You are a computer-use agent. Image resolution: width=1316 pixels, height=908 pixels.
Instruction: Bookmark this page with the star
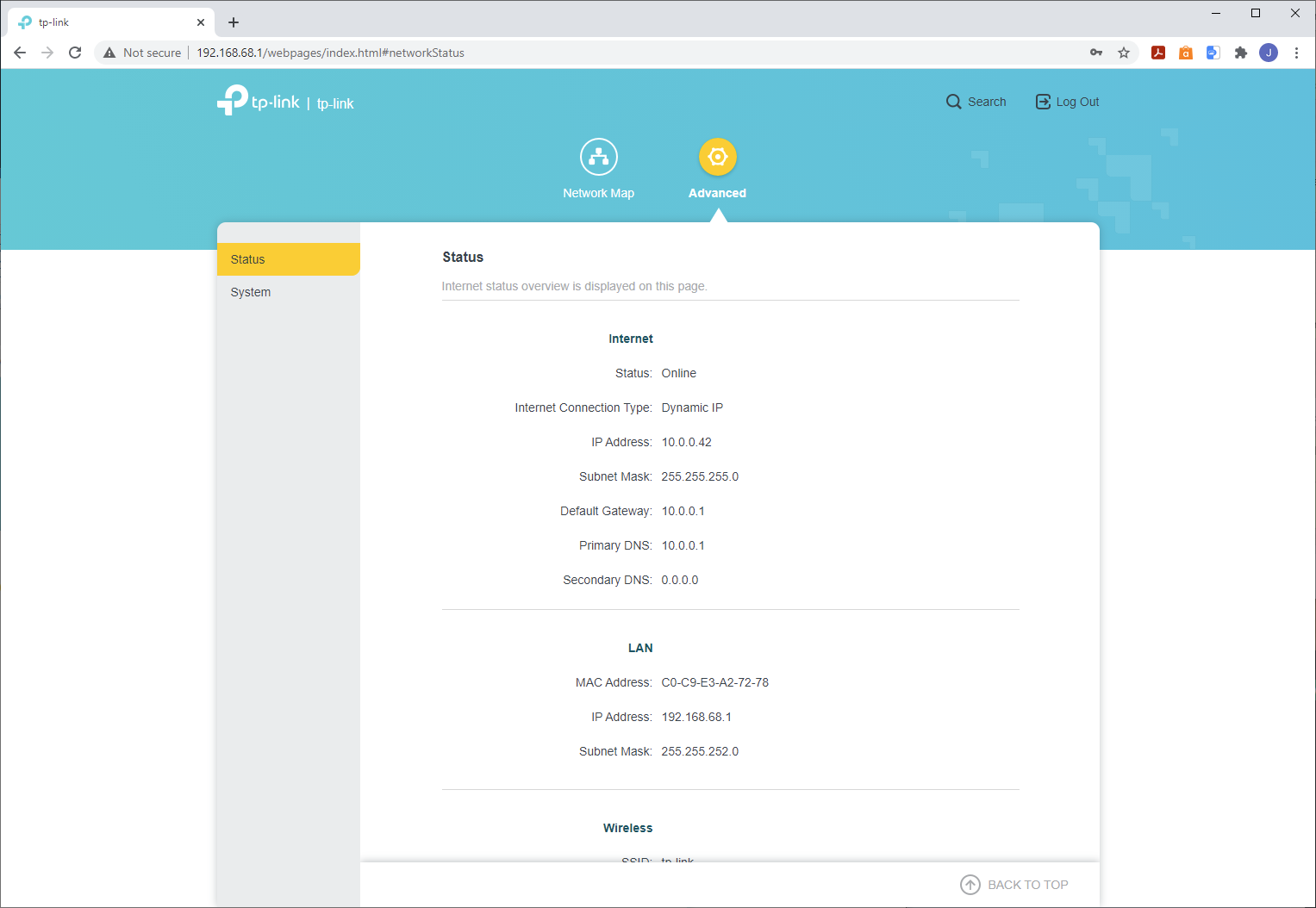1124,53
